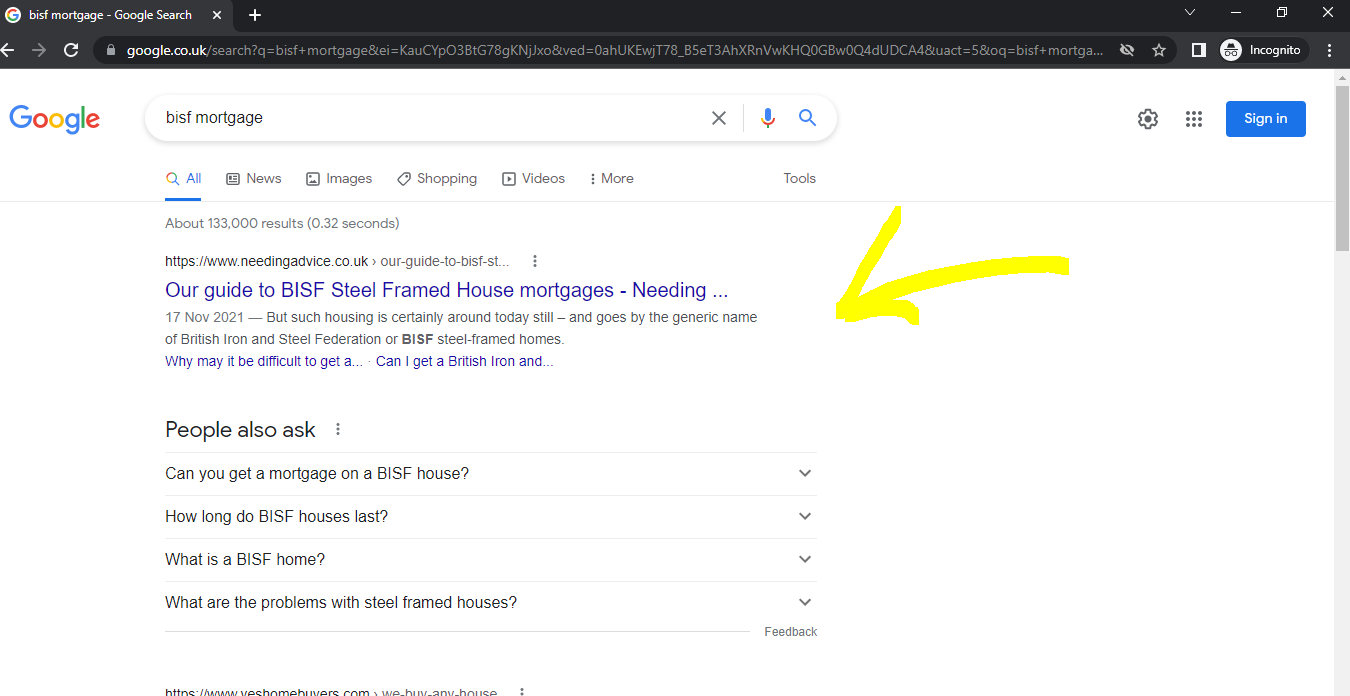The height and width of the screenshot is (696, 1350).
Task: Expand "What is a BISF home?" question
Action: point(489,559)
